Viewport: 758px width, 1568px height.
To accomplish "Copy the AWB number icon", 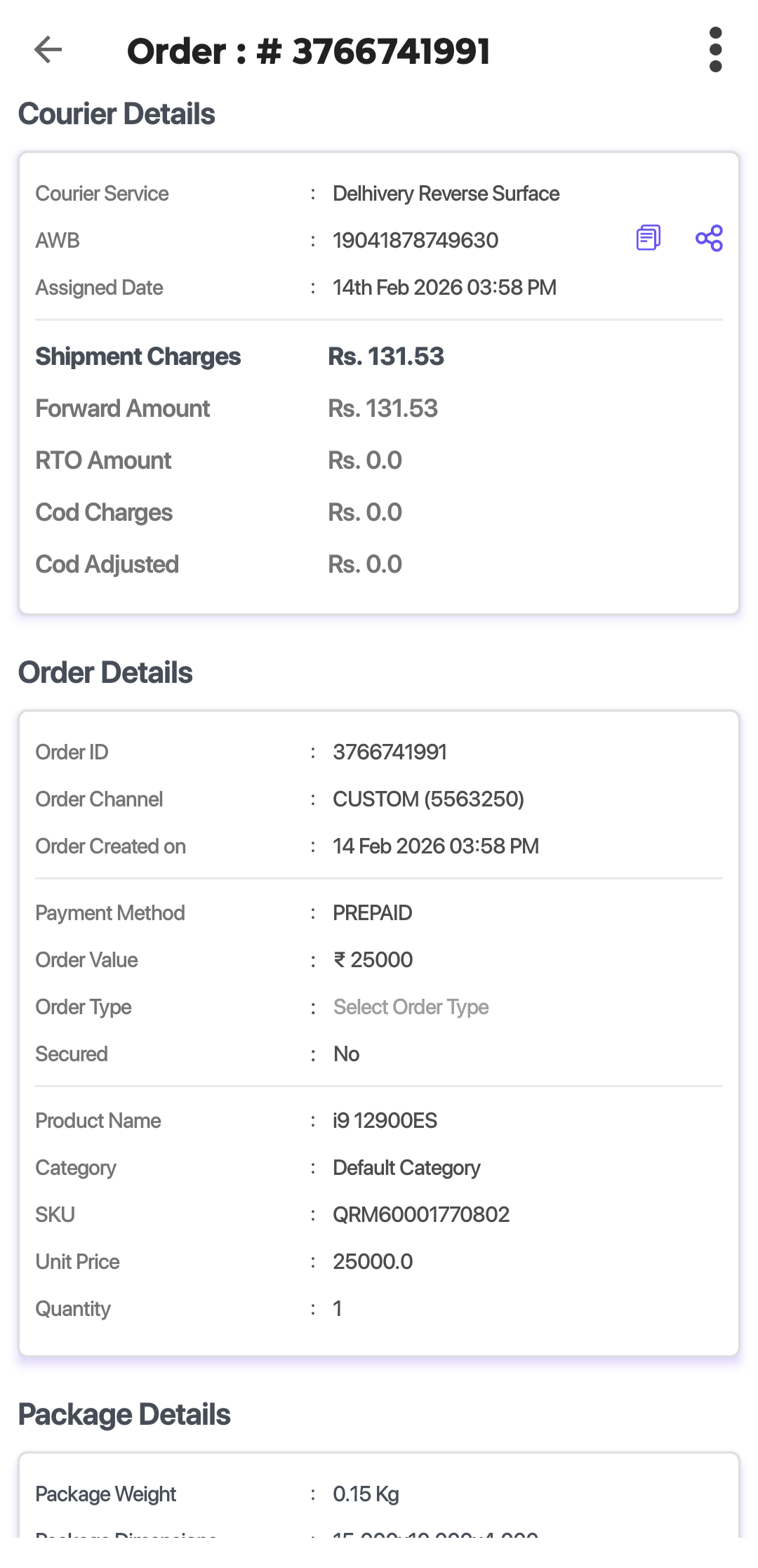I will pos(648,238).
